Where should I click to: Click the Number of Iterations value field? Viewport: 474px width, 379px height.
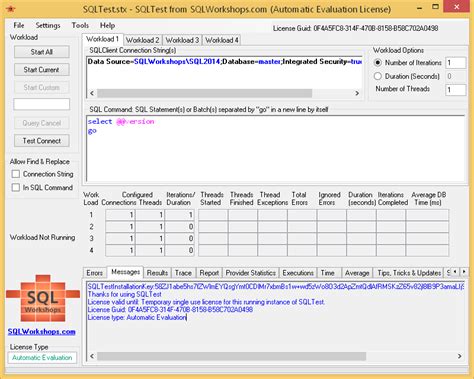pyautogui.click(x=455, y=63)
